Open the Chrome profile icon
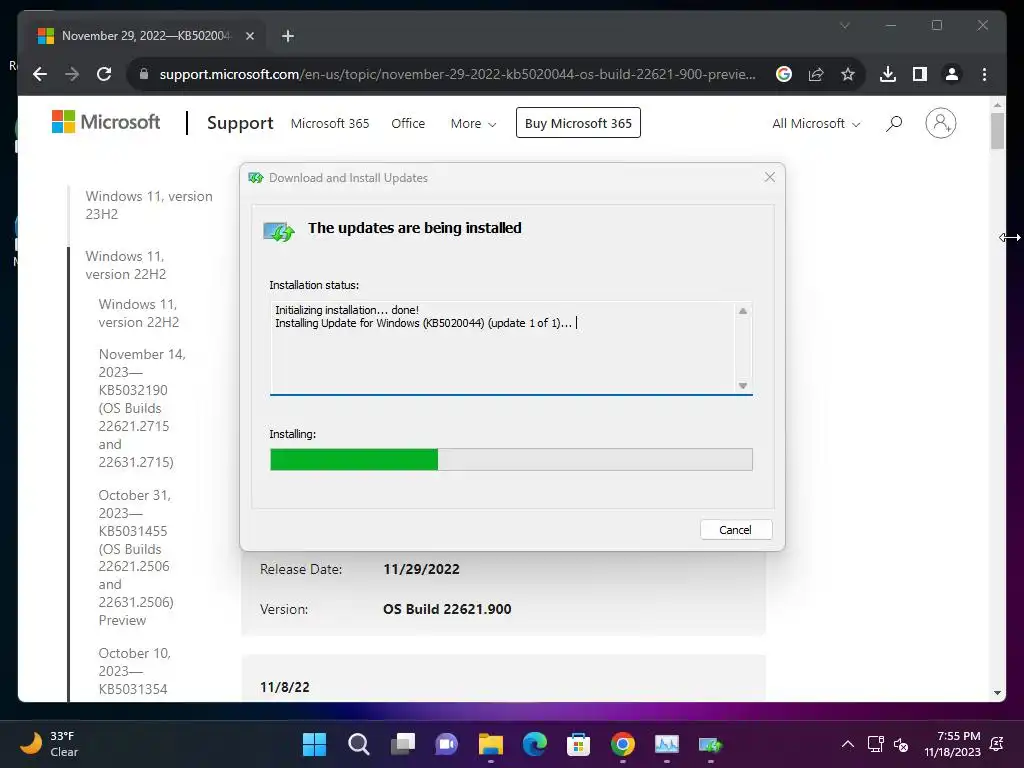Viewport: 1024px width, 768px height. coord(952,74)
